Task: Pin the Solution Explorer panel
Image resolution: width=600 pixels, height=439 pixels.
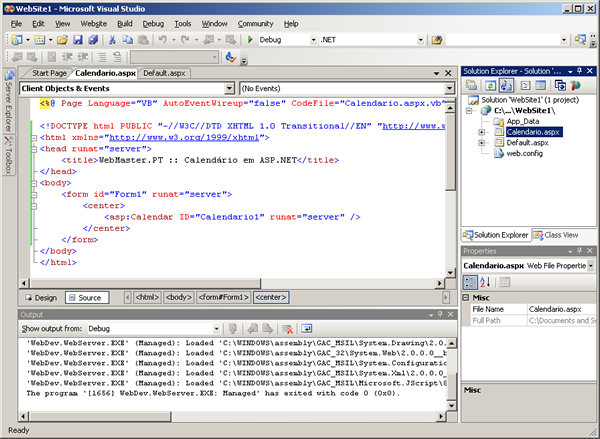Action: coord(579,71)
